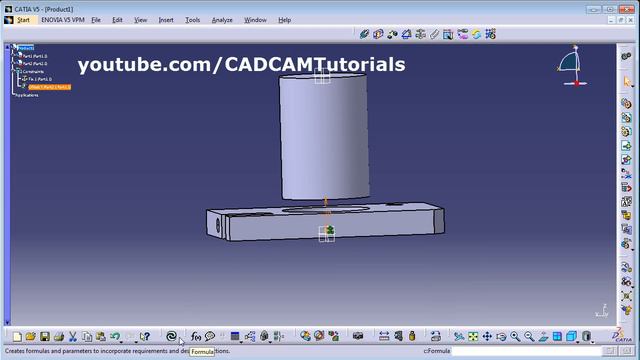The image size is (640, 360).
Task: Click the Select arrow tool in right toolbar
Action: point(627,82)
